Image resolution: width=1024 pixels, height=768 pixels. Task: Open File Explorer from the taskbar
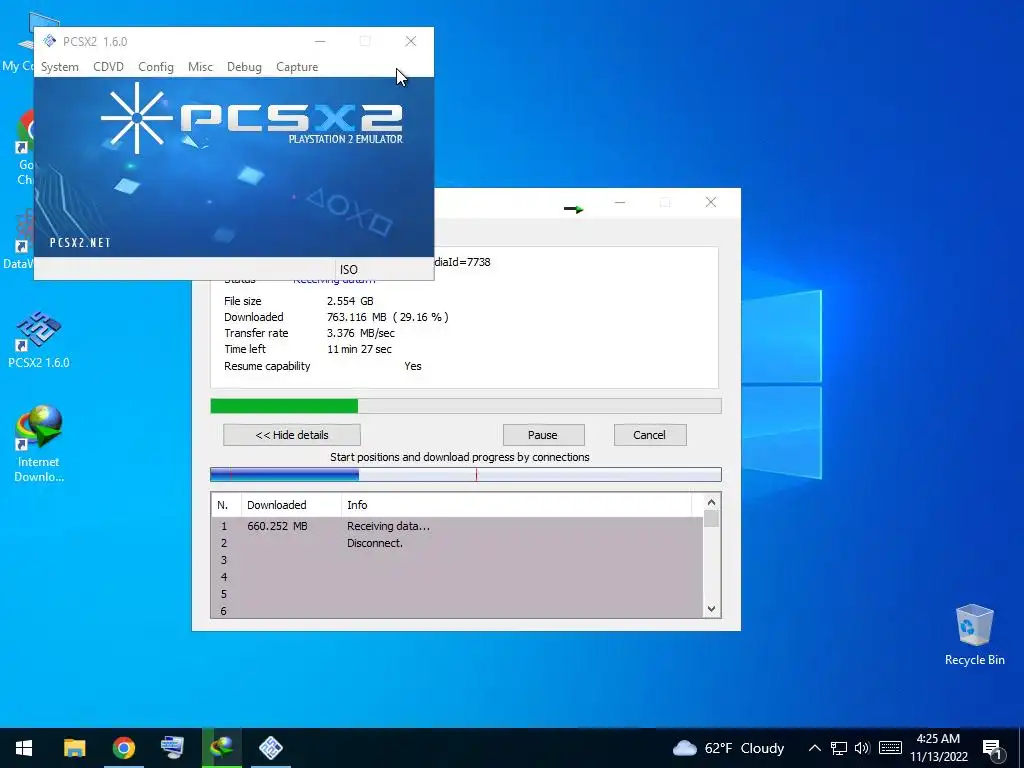[x=74, y=748]
